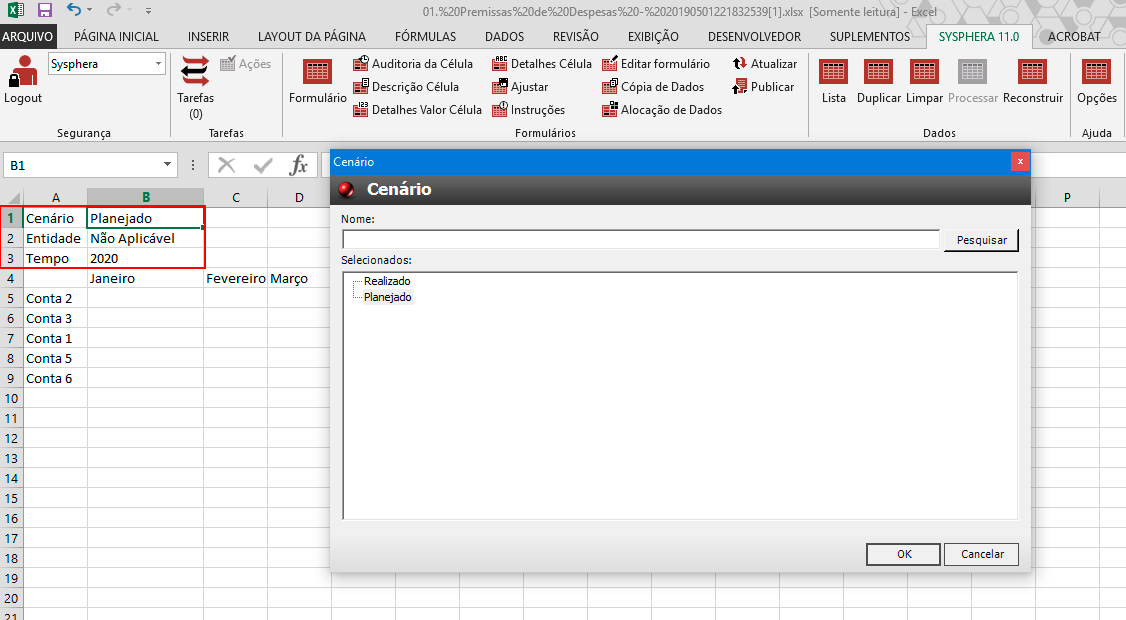Image resolution: width=1126 pixels, height=620 pixels.
Task: Open the SYSPHERA 11.0 ribbon tab
Action: [x=979, y=36]
